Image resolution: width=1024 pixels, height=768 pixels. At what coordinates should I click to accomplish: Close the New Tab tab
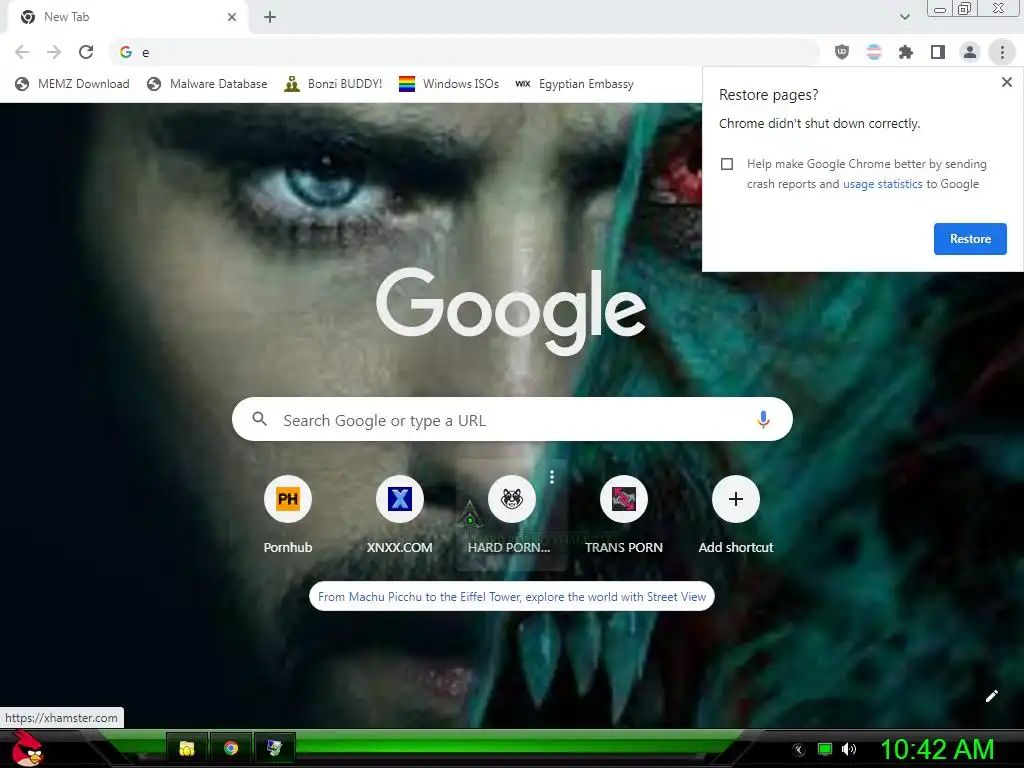coord(232,17)
